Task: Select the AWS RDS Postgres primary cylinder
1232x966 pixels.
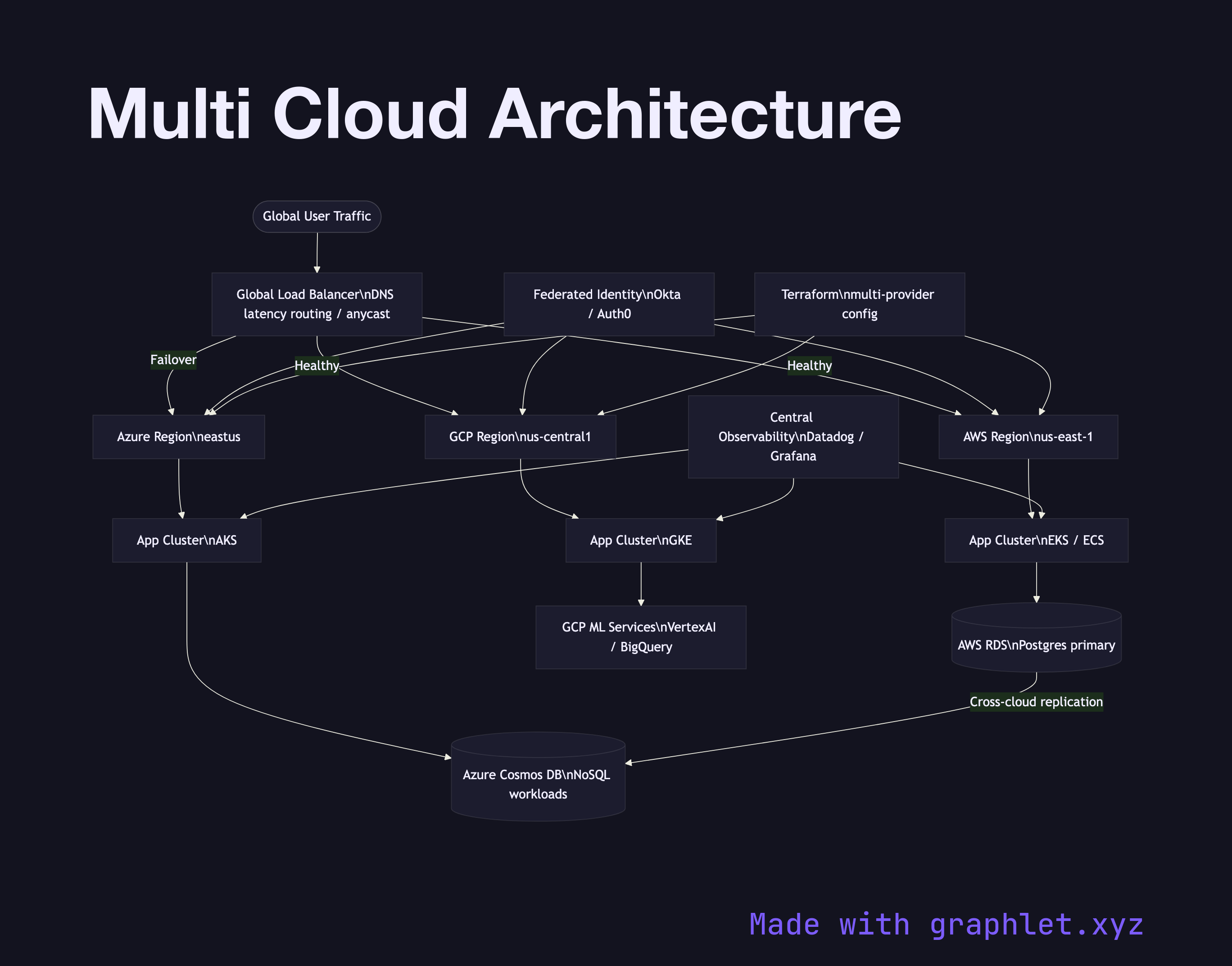Action: point(1036,645)
